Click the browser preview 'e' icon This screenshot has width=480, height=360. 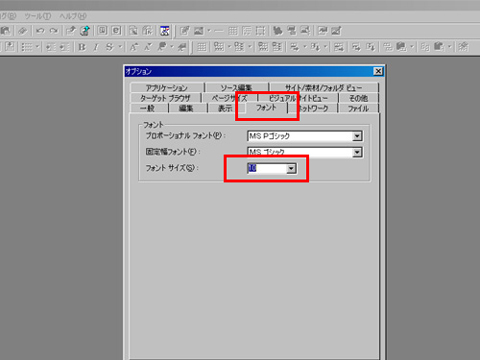click(x=116, y=31)
